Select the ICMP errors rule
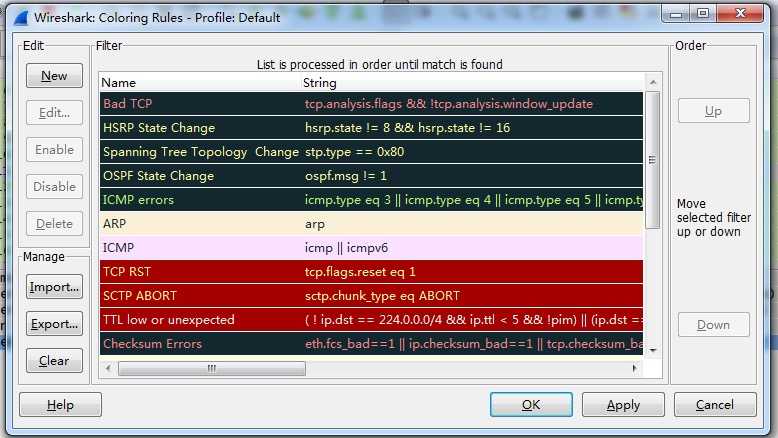778x438 pixels. tap(371, 200)
